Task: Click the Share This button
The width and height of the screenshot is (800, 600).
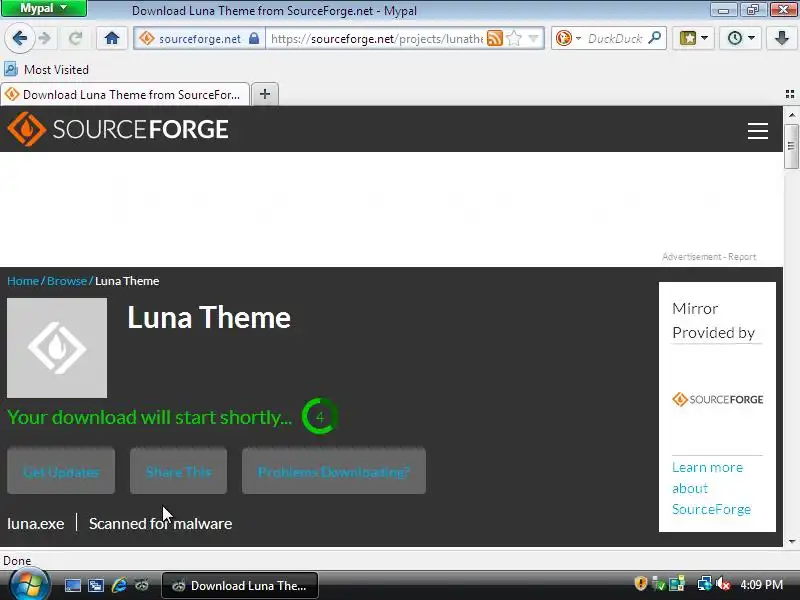Action: point(179,471)
